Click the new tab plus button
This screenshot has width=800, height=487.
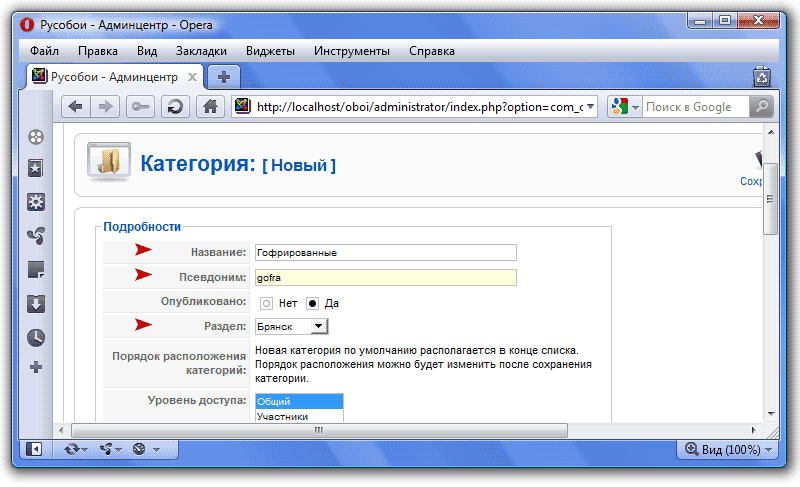pyautogui.click(x=224, y=77)
